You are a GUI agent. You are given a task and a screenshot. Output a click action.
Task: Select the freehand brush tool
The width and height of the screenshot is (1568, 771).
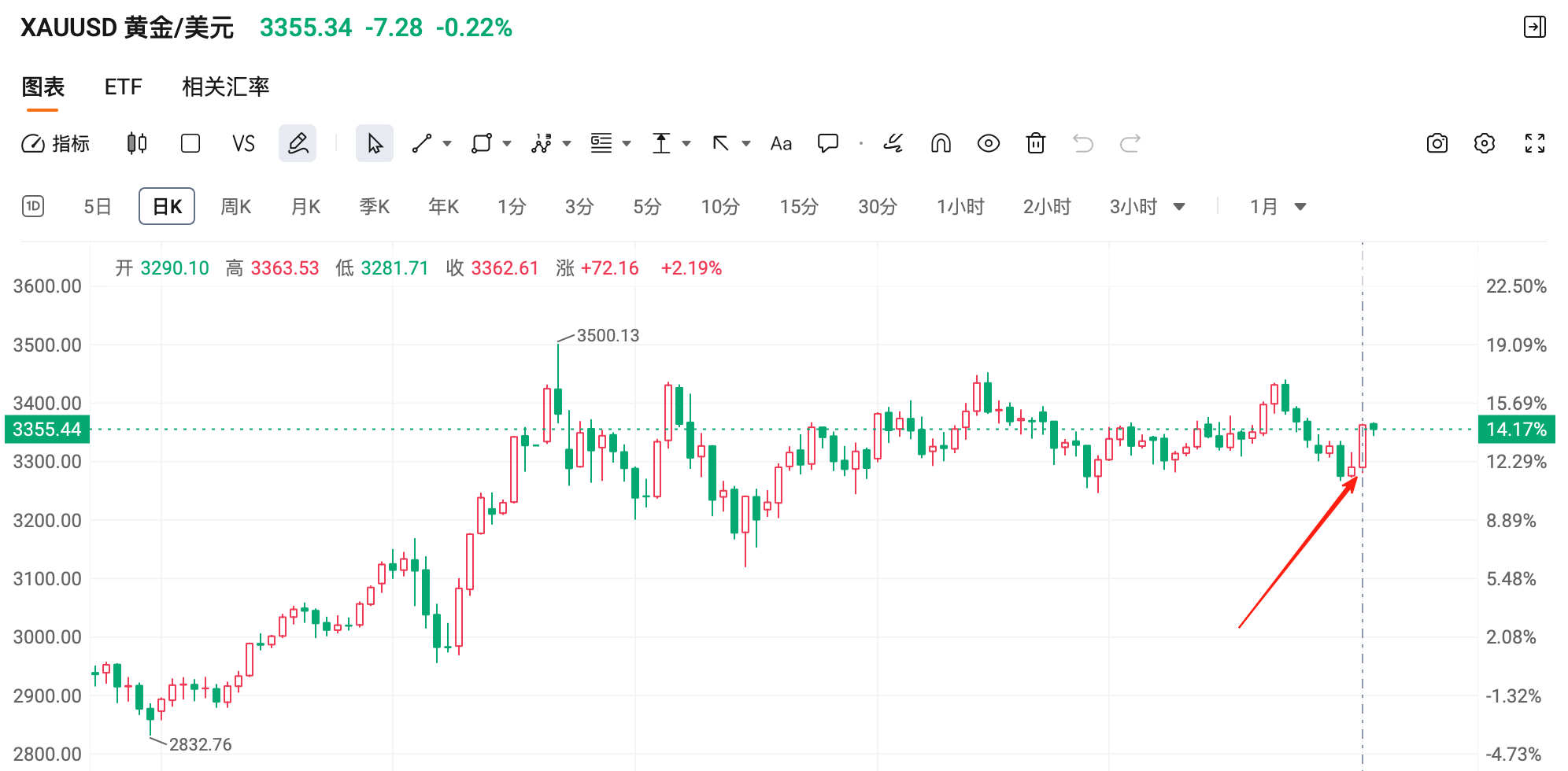(x=893, y=143)
